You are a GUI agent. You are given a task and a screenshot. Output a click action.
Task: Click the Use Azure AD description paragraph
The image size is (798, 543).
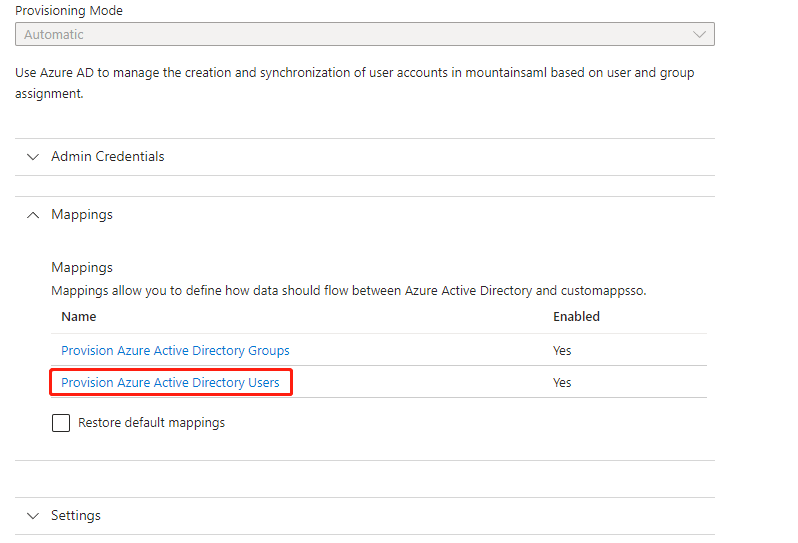(355, 83)
